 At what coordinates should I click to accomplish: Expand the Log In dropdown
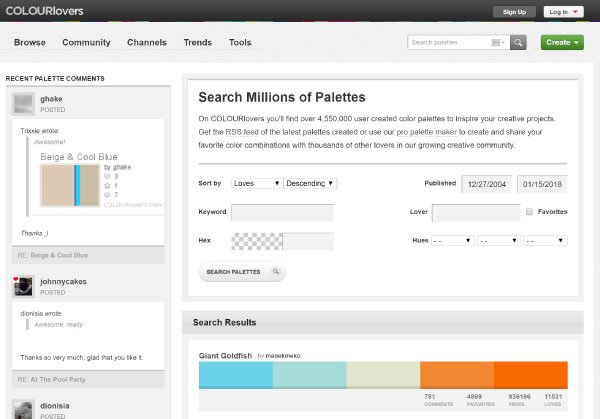(x=563, y=12)
